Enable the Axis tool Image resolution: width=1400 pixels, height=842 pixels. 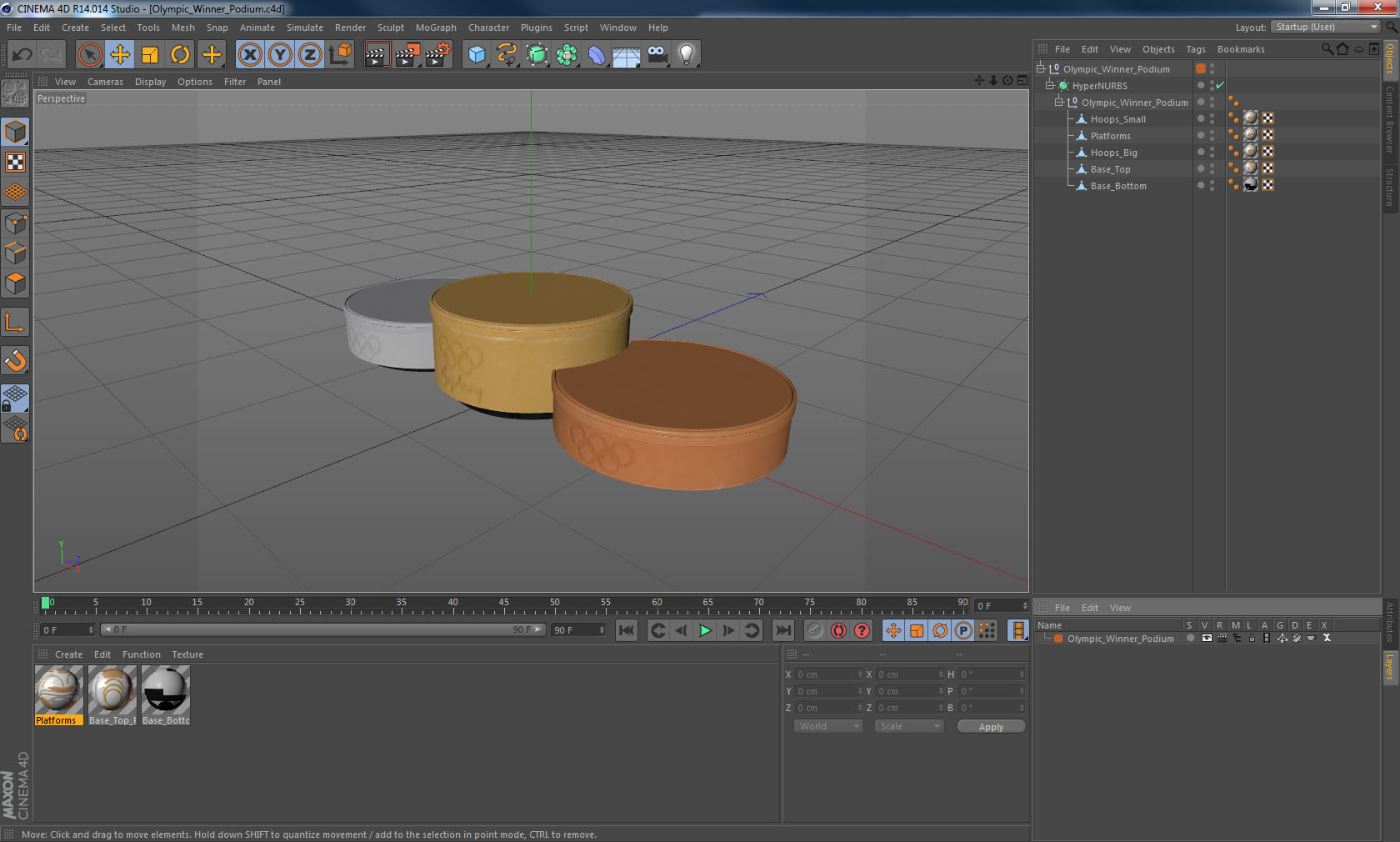pyautogui.click(x=16, y=323)
